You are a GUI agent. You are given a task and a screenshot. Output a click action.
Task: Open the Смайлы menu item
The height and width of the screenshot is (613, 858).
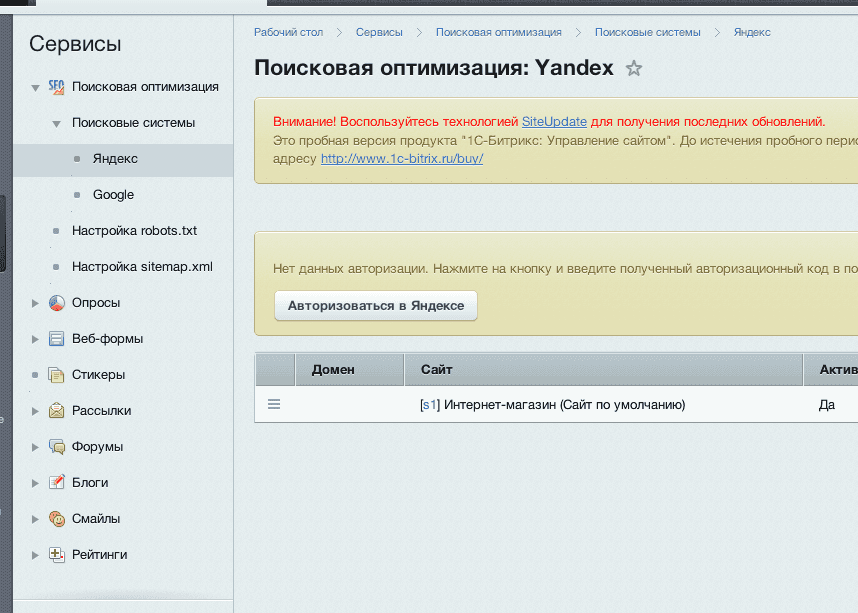click(x=96, y=519)
